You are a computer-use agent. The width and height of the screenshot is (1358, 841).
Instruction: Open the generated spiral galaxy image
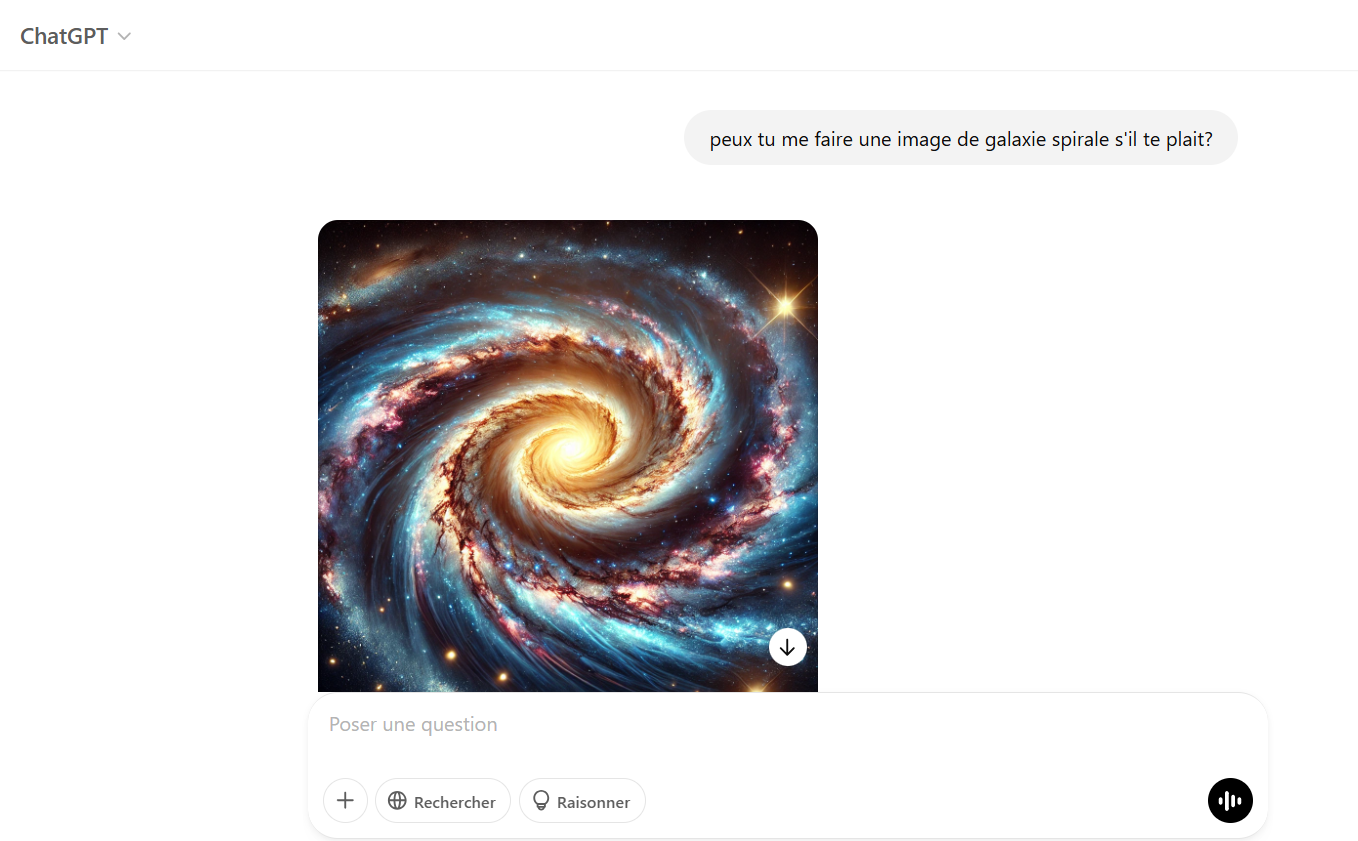click(568, 456)
